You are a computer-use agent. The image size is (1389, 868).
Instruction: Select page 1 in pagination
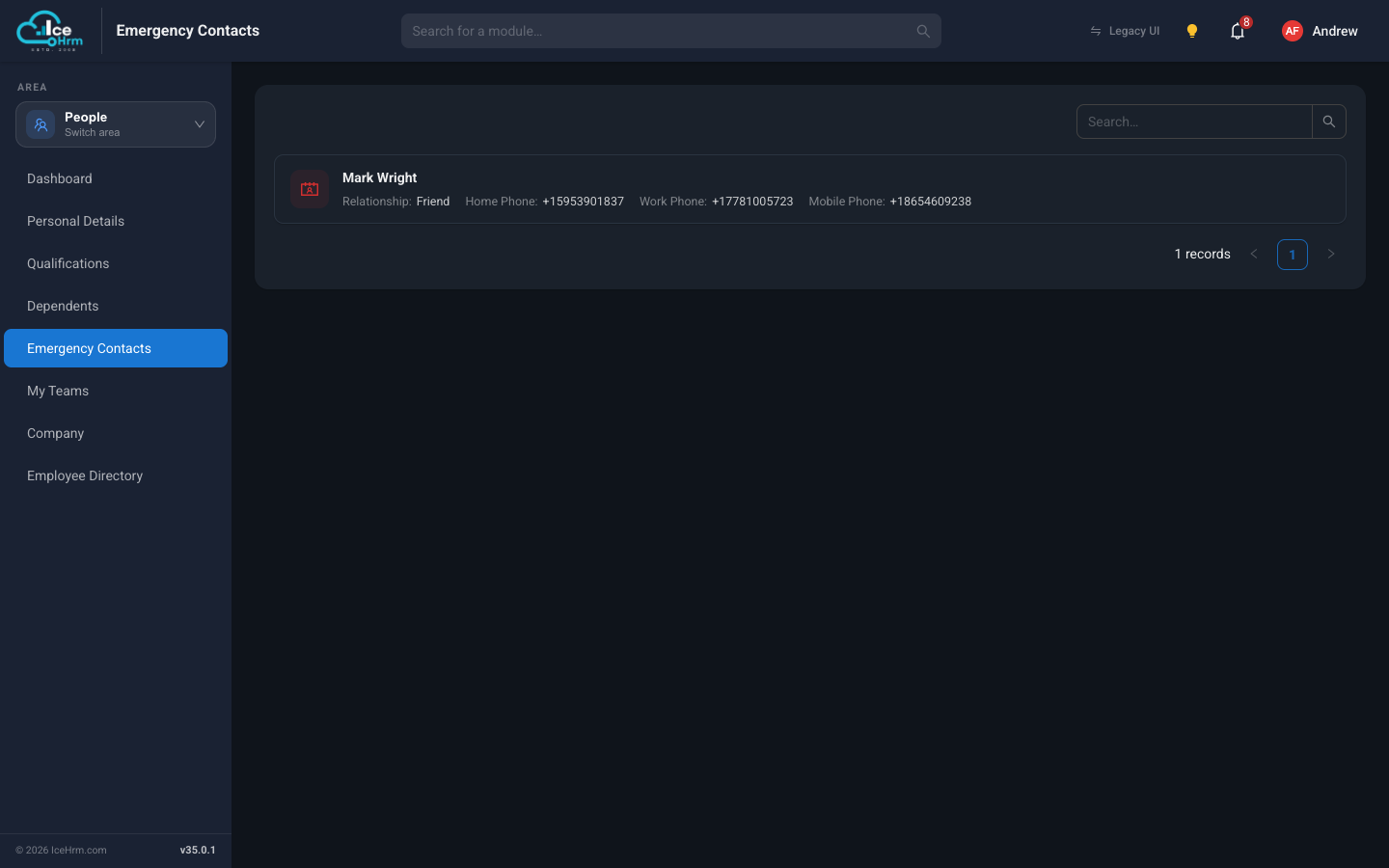pos(1293,255)
